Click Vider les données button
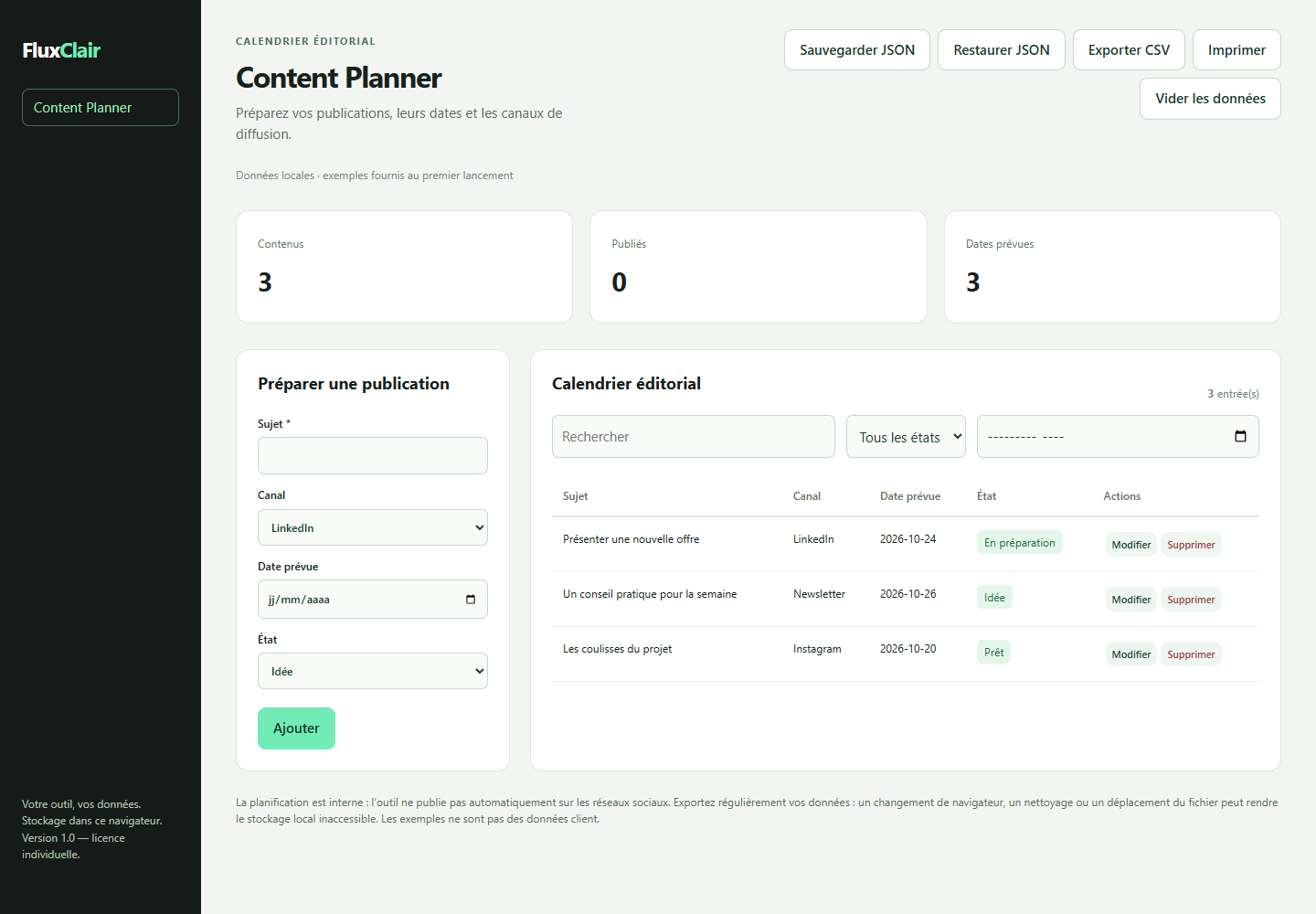Image resolution: width=1316 pixels, height=914 pixels. click(x=1210, y=99)
